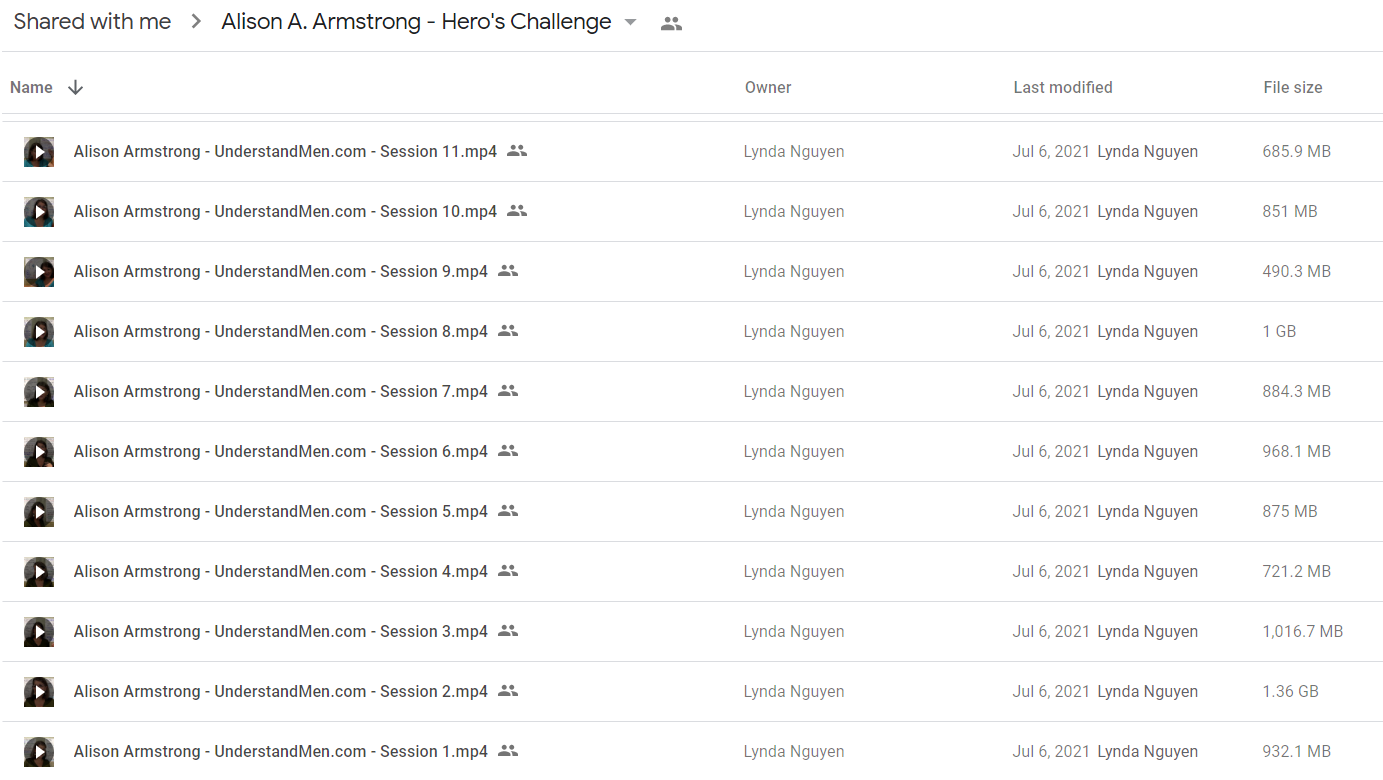Click the breadcrumb chevron after Shared with me

click(196, 23)
